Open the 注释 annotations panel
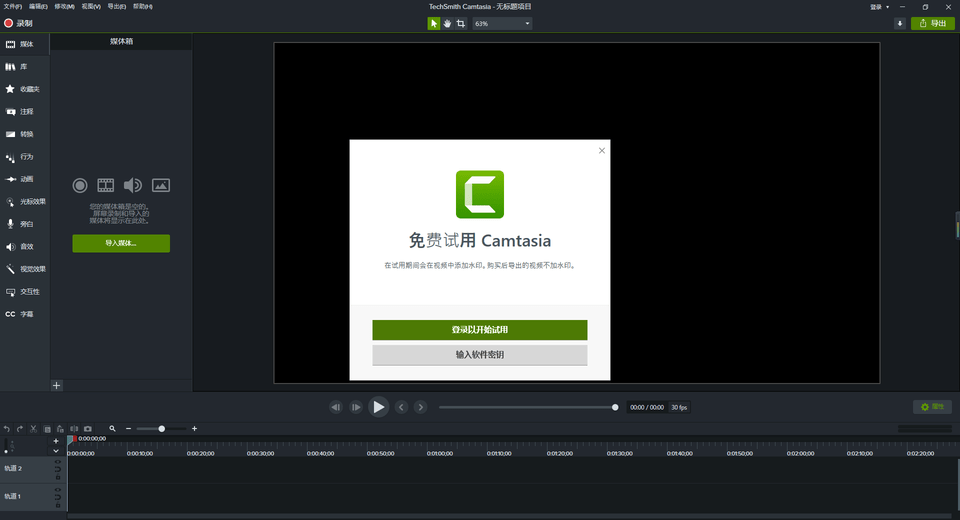The width and height of the screenshot is (960, 520). (25, 111)
